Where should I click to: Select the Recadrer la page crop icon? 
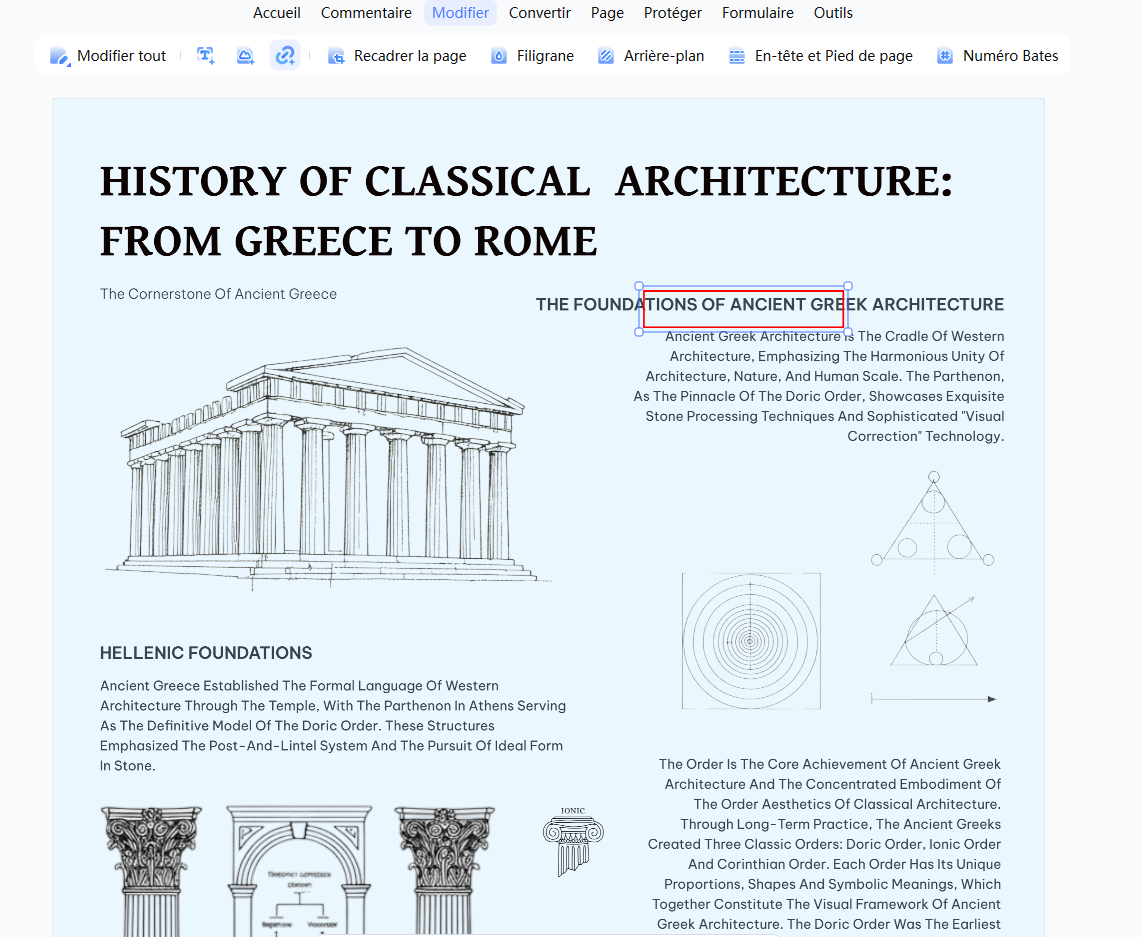336,56
